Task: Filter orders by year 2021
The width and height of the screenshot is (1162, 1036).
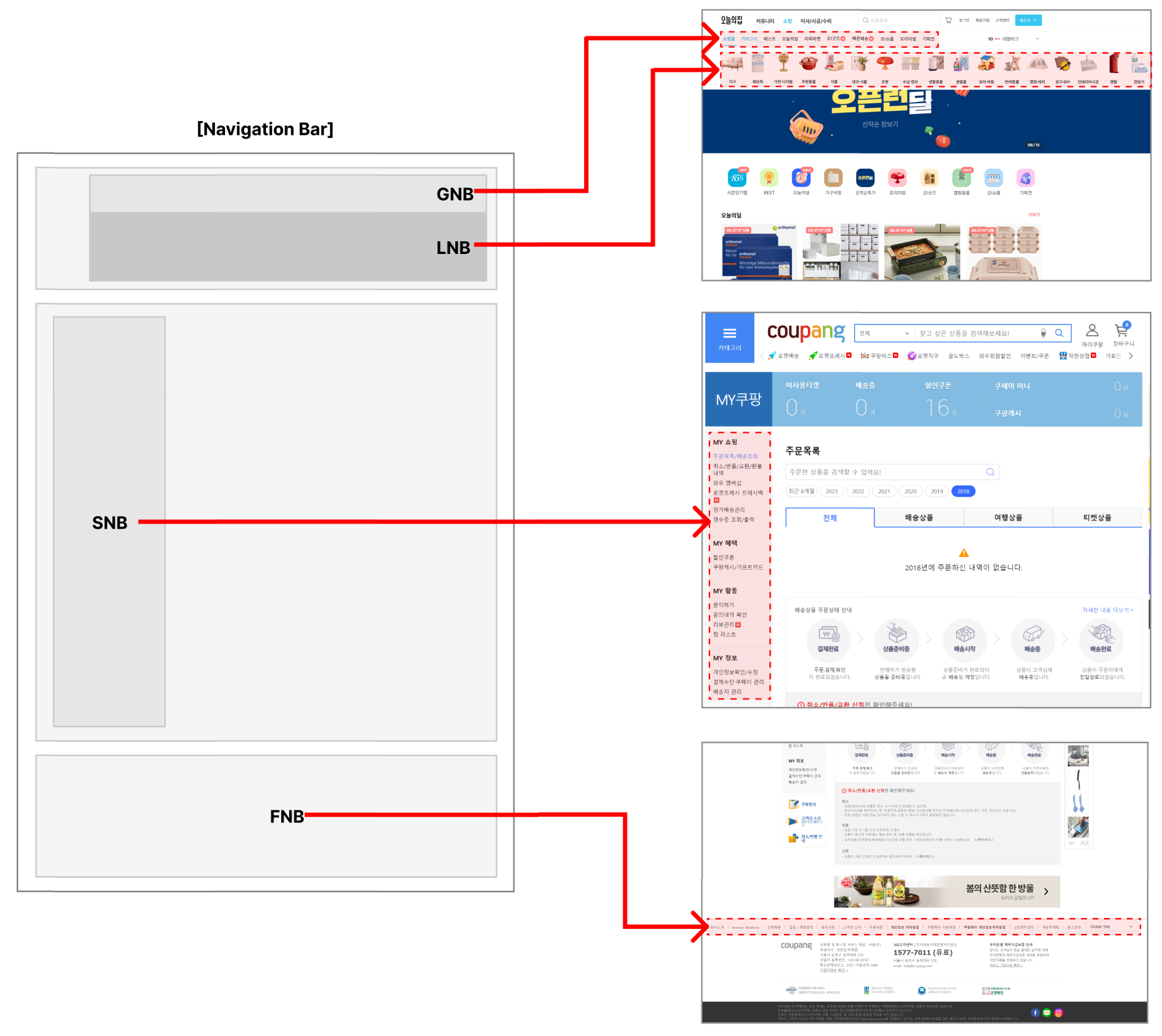Action: (884, 491)
